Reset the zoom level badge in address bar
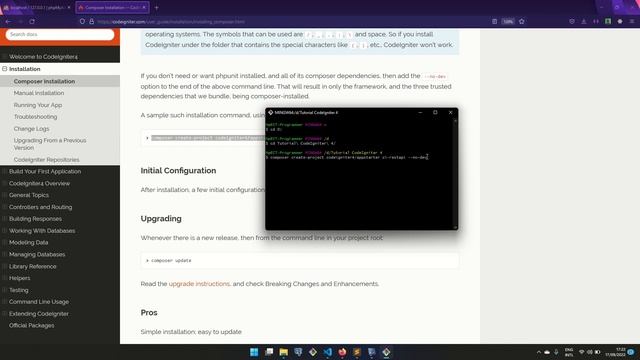Viewport: 640px width, 360px height. point(508,21)
